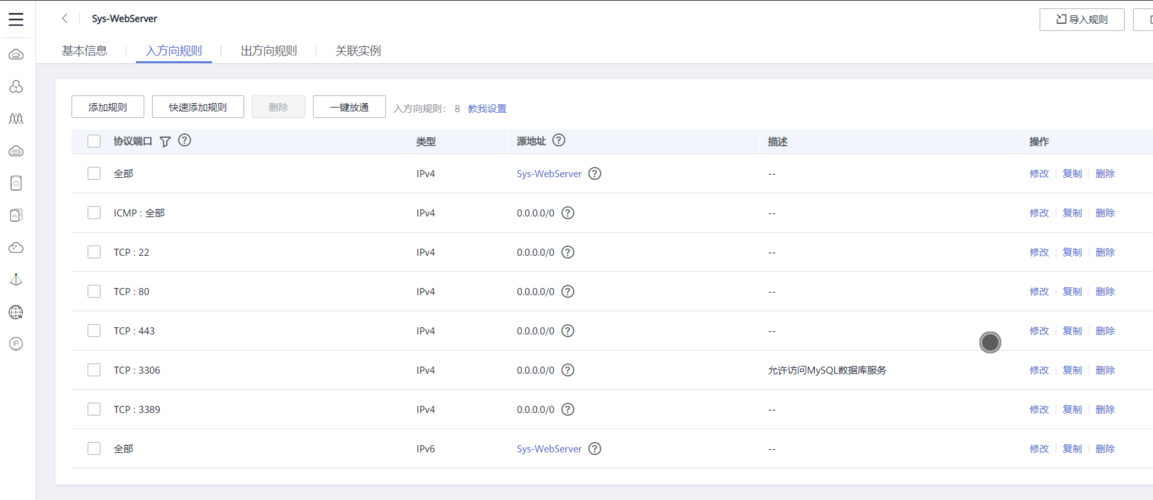Click 0.0.0.0/0 source in TCP : 22 row
The image size is (1153, 500).
(x=535, y=251)
